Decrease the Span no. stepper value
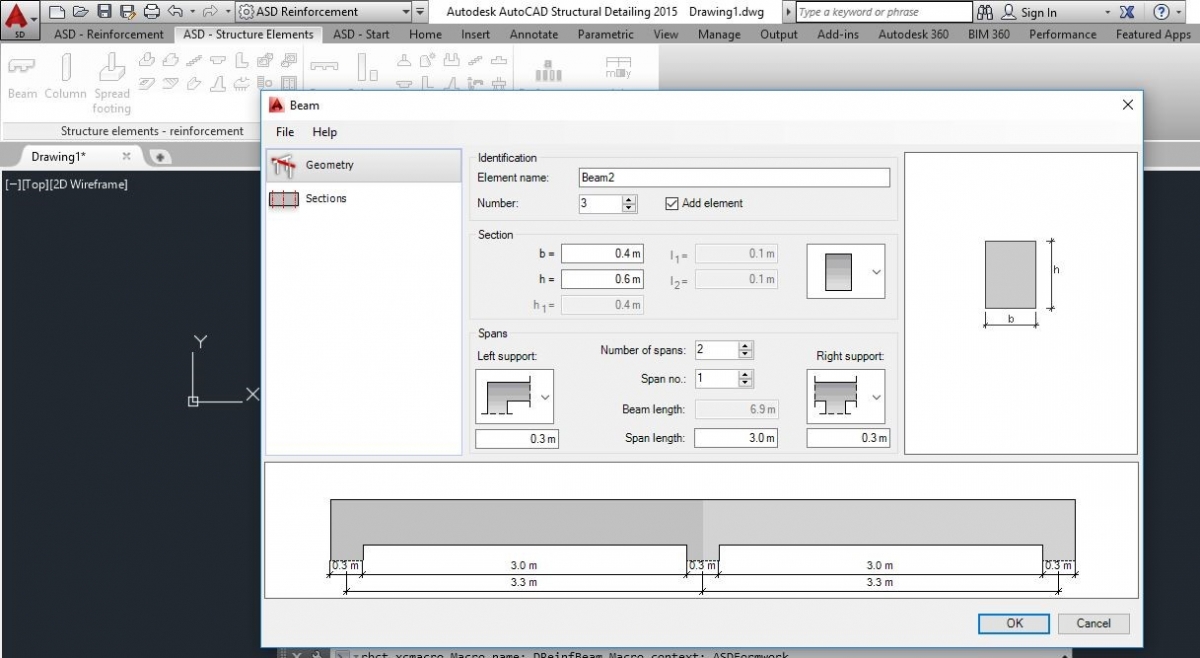 coord(745,383)
